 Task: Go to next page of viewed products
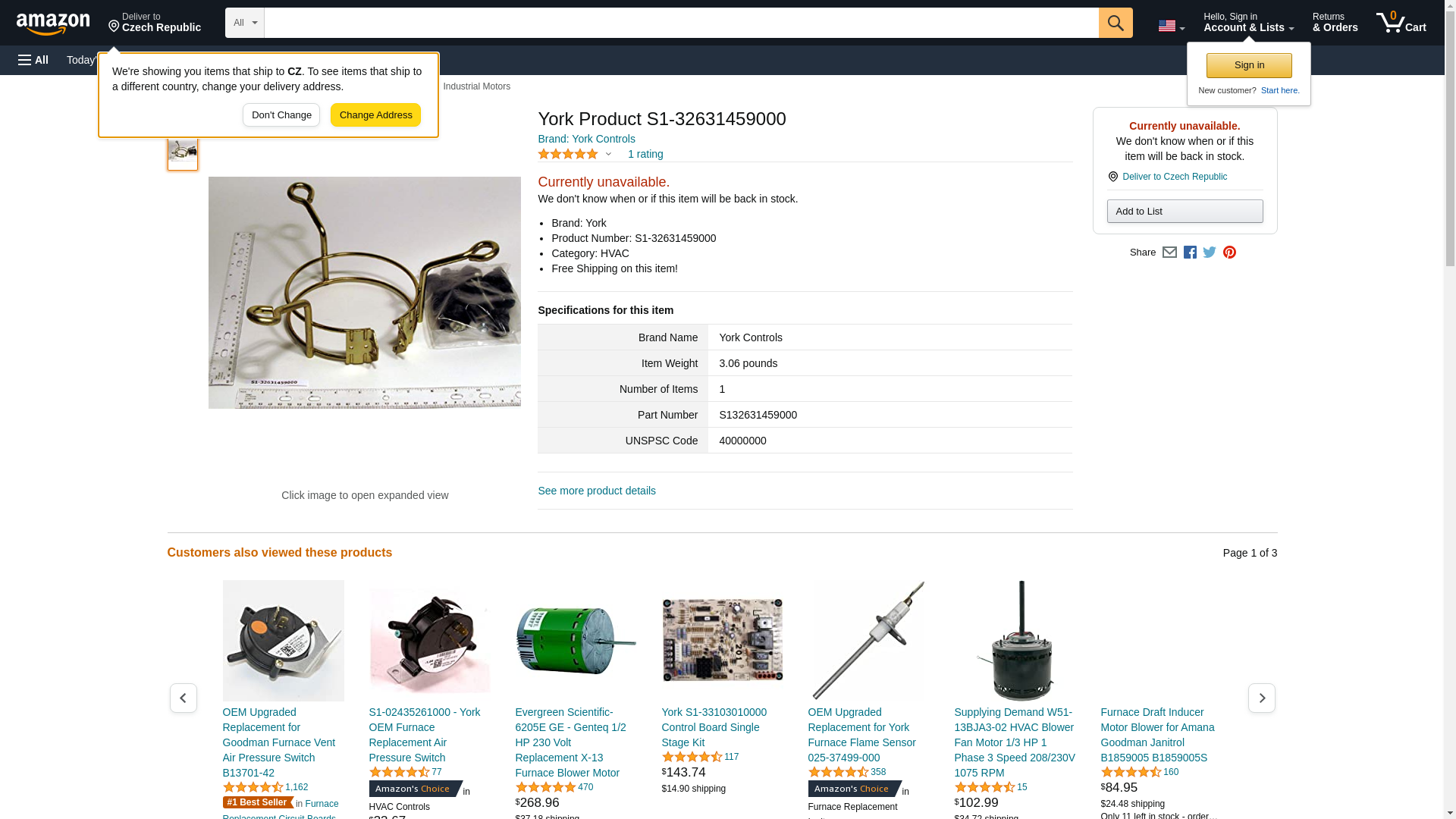coord(1261,698)
